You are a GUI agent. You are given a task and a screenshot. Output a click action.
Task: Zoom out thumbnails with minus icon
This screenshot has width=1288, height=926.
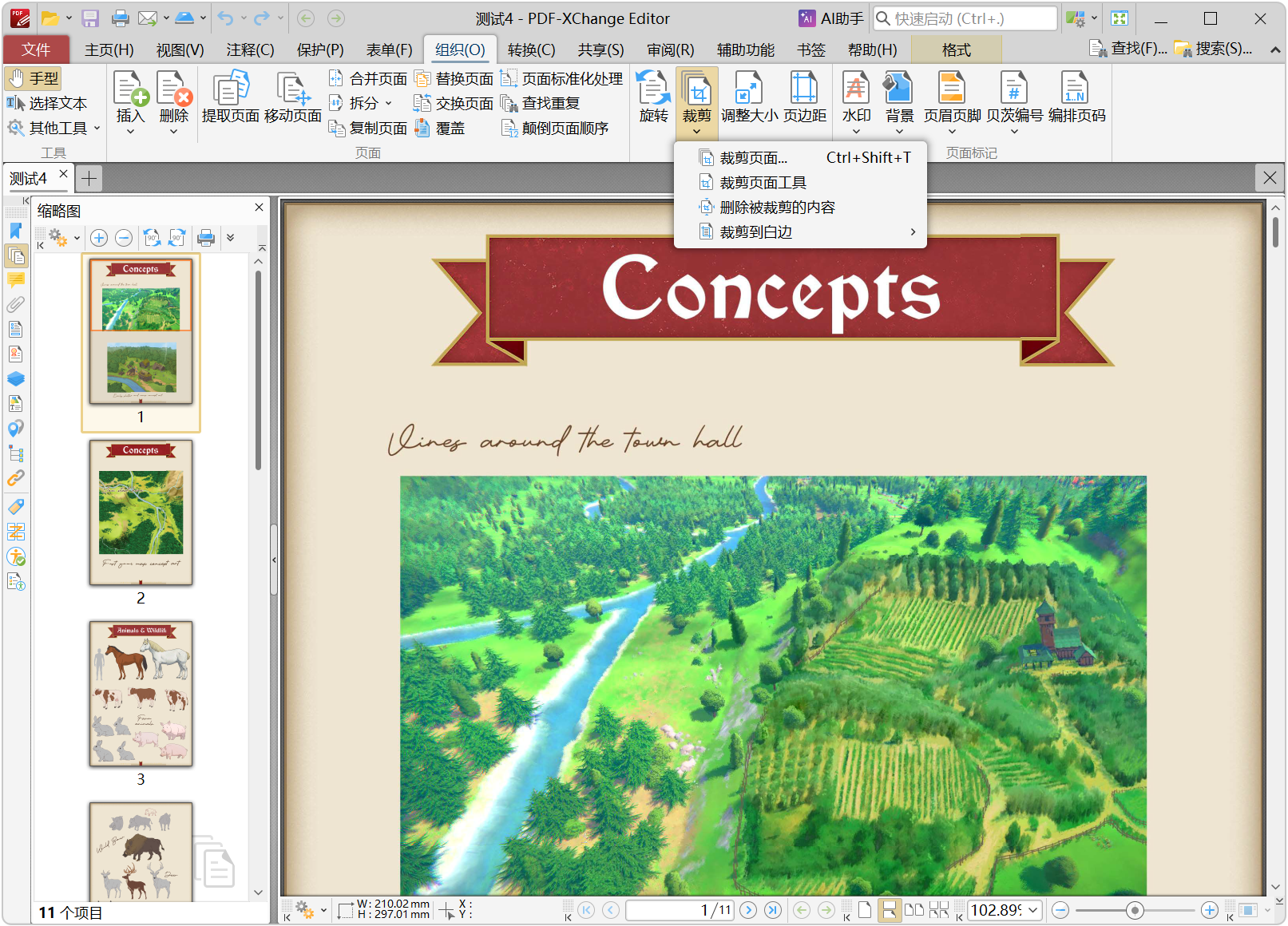pyautogui.click(x=124, y=238)
